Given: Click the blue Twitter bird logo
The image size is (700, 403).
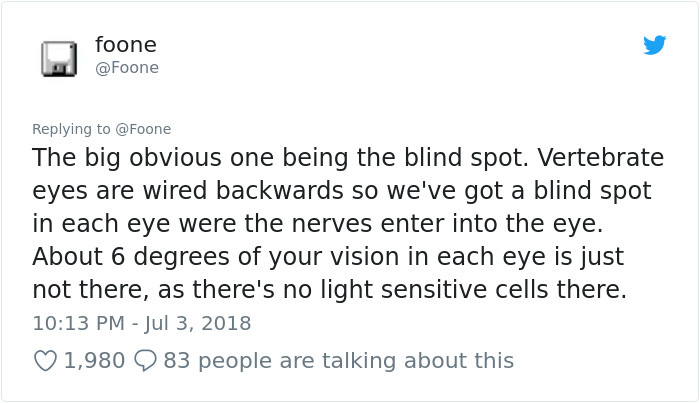Looking at the screenshot, I should click(x=654, y=45).
